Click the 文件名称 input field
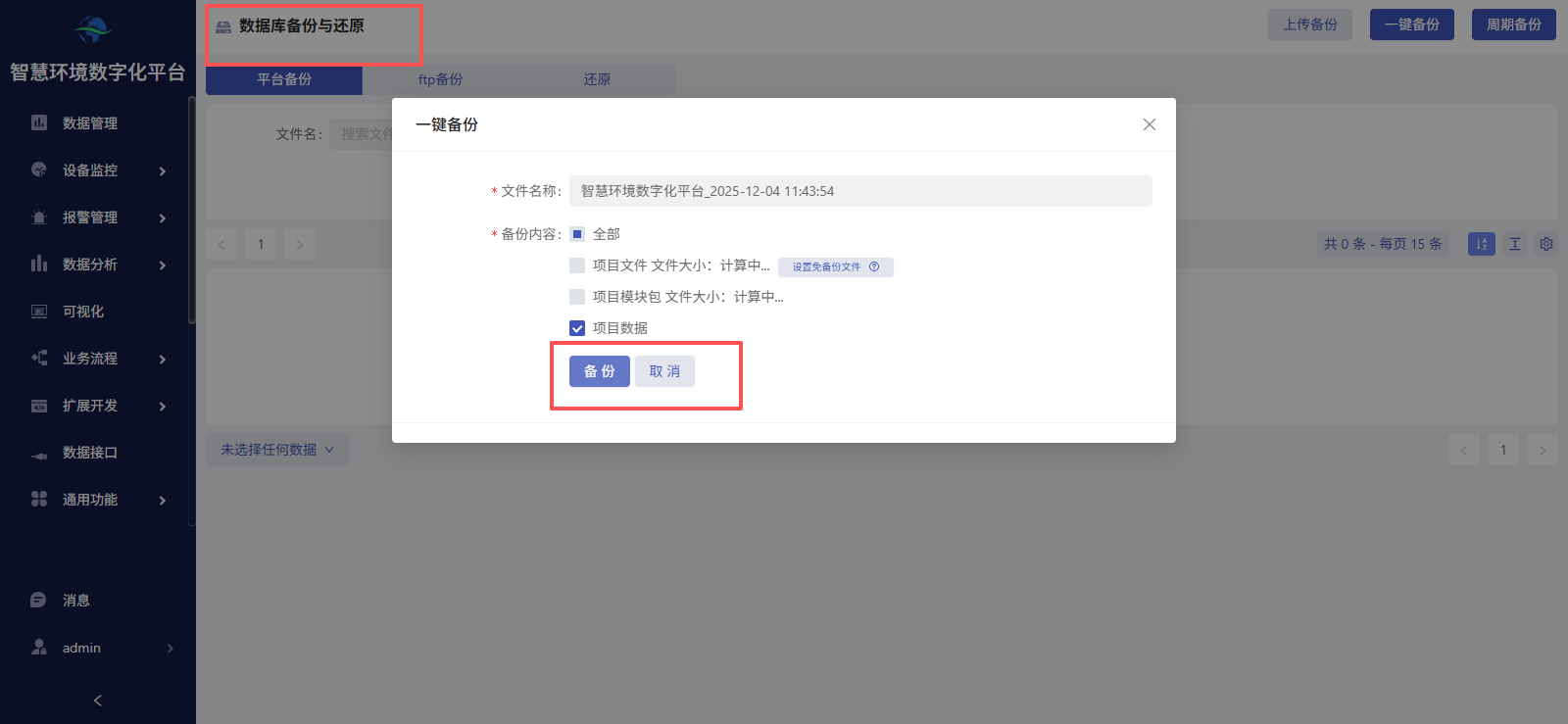The width and height of the screenshot is (1568, 724). (860, 191)
